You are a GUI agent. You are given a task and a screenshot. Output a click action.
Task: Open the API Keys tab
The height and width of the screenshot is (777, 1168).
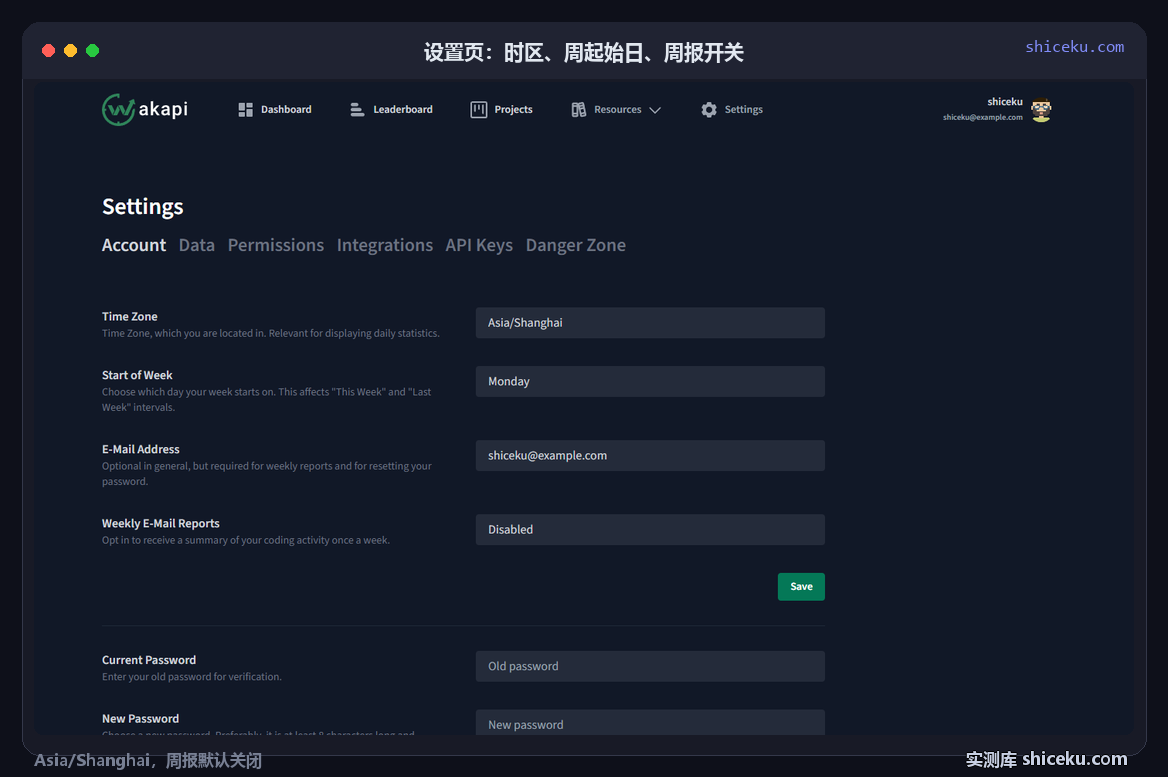479,245
